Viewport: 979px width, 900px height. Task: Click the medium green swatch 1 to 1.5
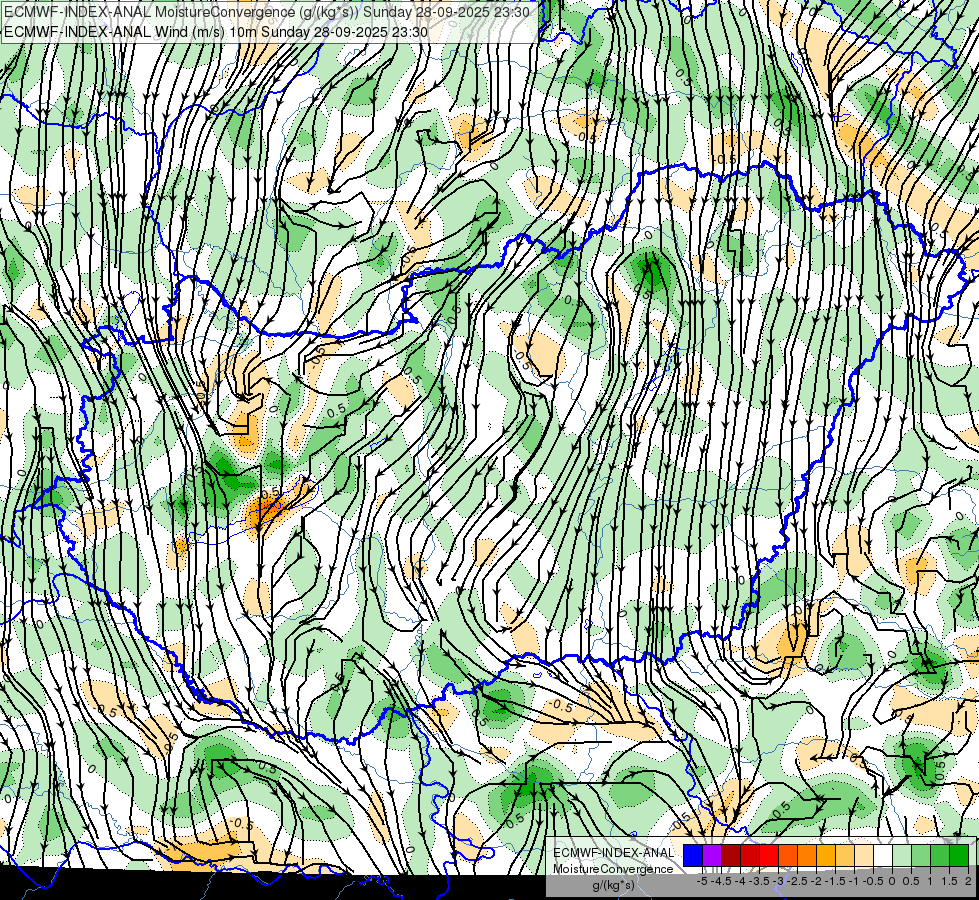point(940,856)
